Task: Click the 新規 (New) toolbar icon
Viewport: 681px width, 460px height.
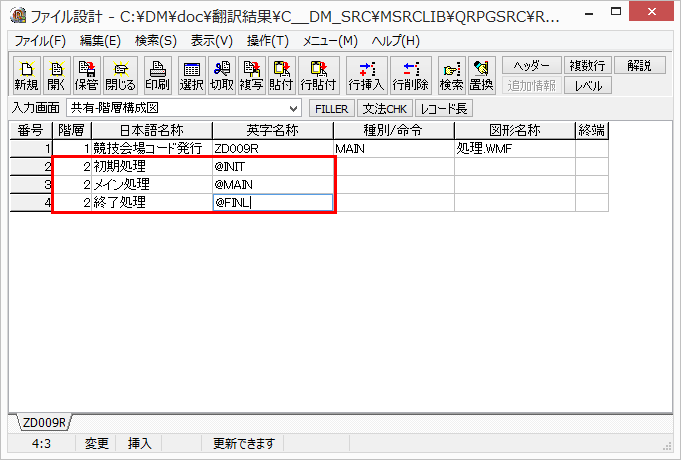Action: 26,75
